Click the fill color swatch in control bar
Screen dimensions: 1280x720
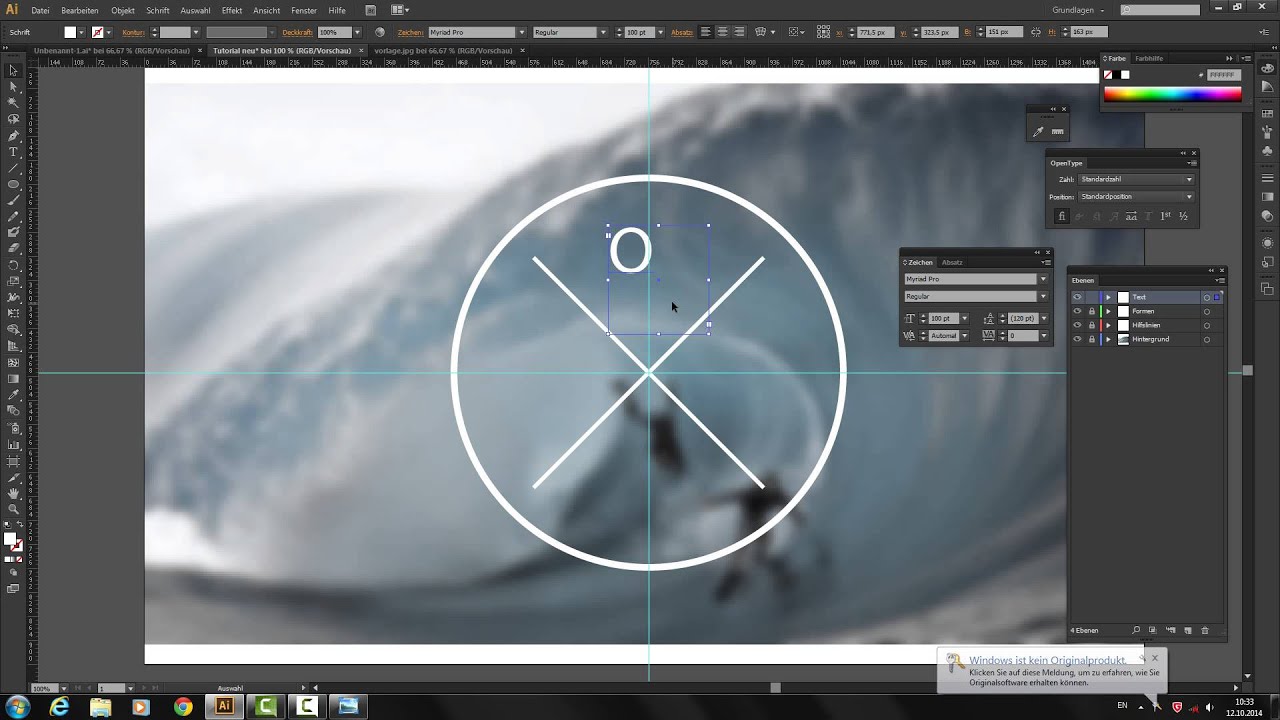[70, 32]
